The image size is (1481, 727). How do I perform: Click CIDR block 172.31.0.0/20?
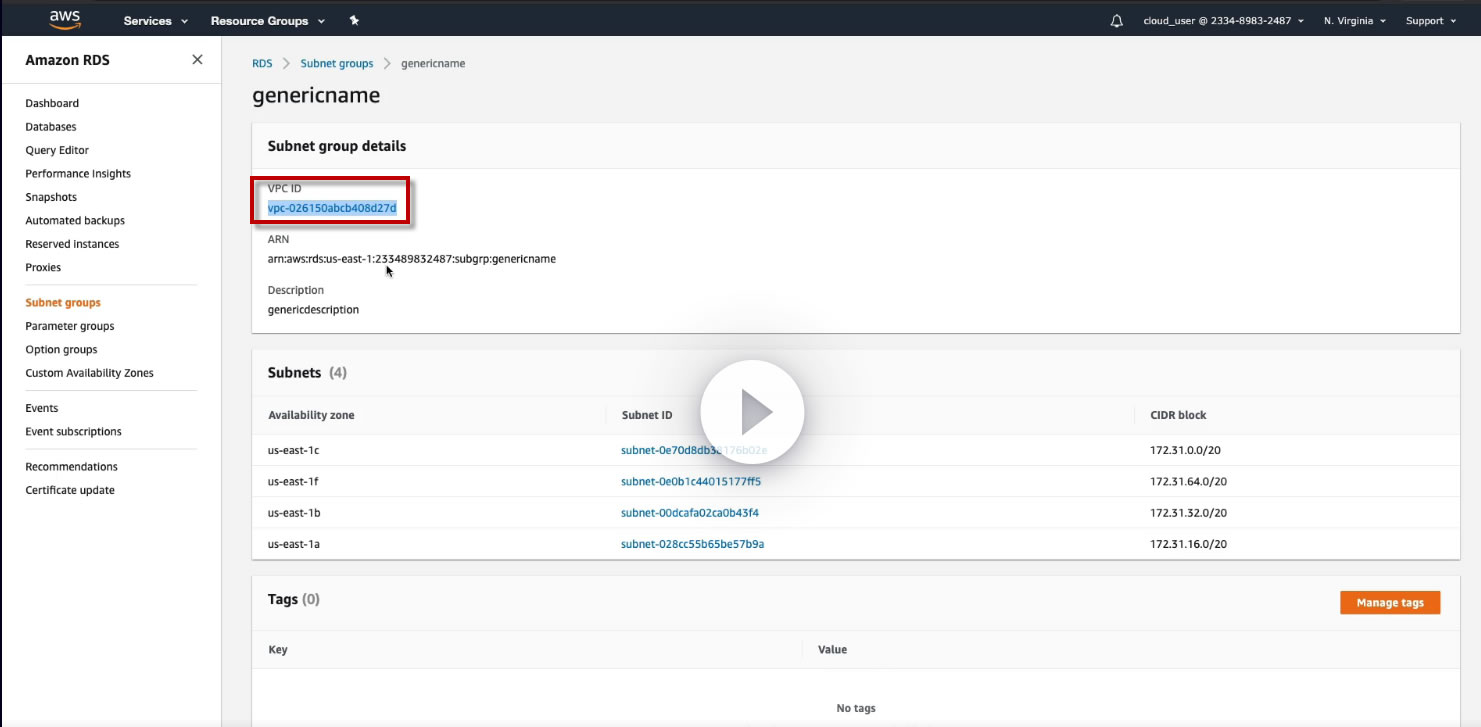[1185, 450]
